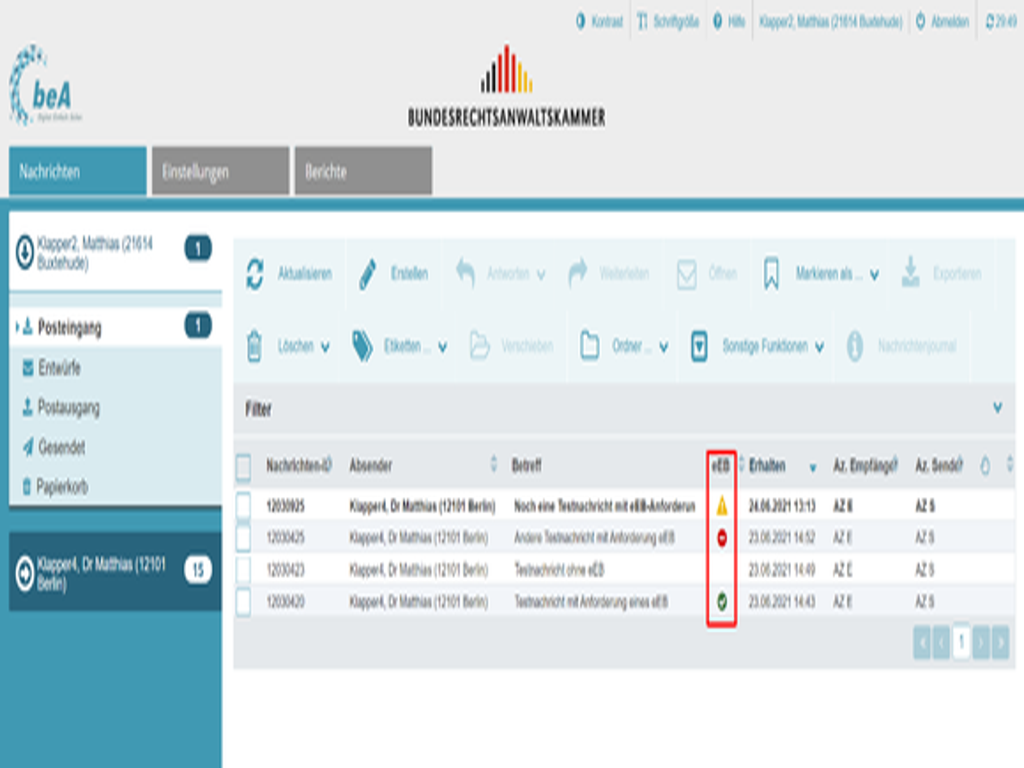The width and height of the screenshot is (1024, 768).
Task: Click the Aktualisieren refresh icon
Action: (255, 274)
